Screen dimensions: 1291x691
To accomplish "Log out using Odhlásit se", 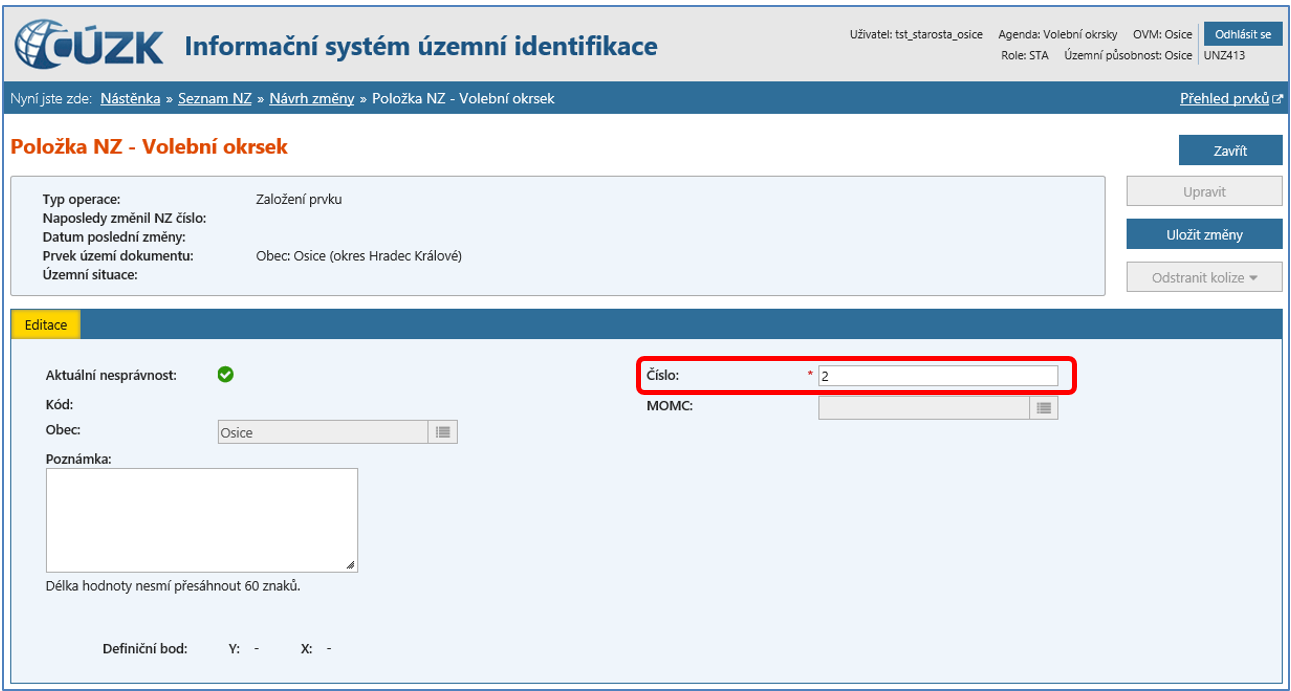I will tap(1242, 34).
